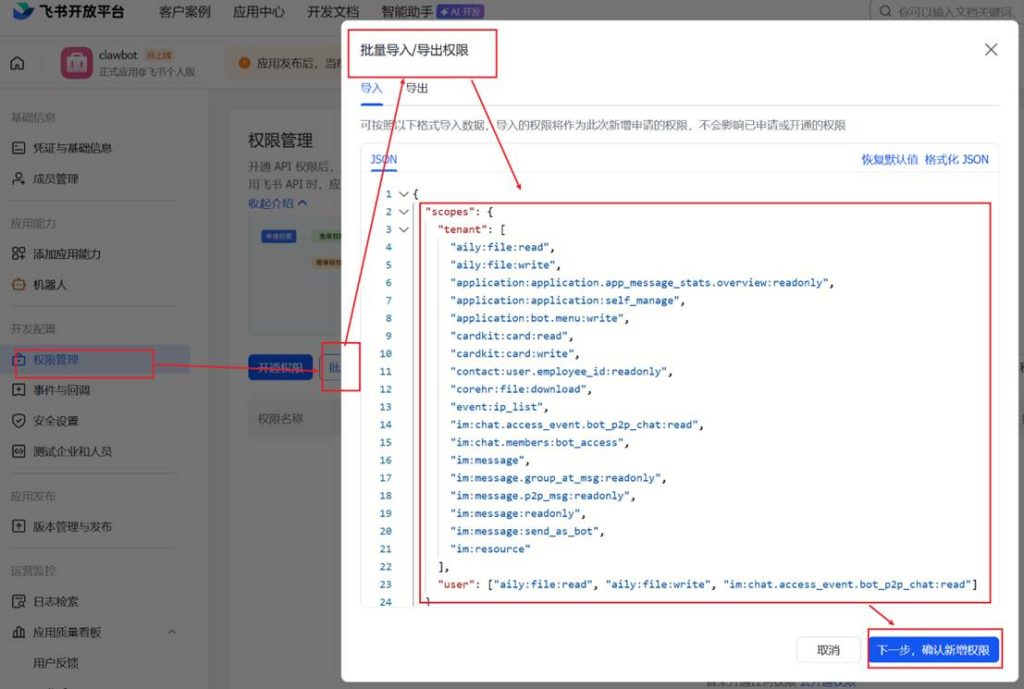Switch to the 导出 tab

(417, 89)
